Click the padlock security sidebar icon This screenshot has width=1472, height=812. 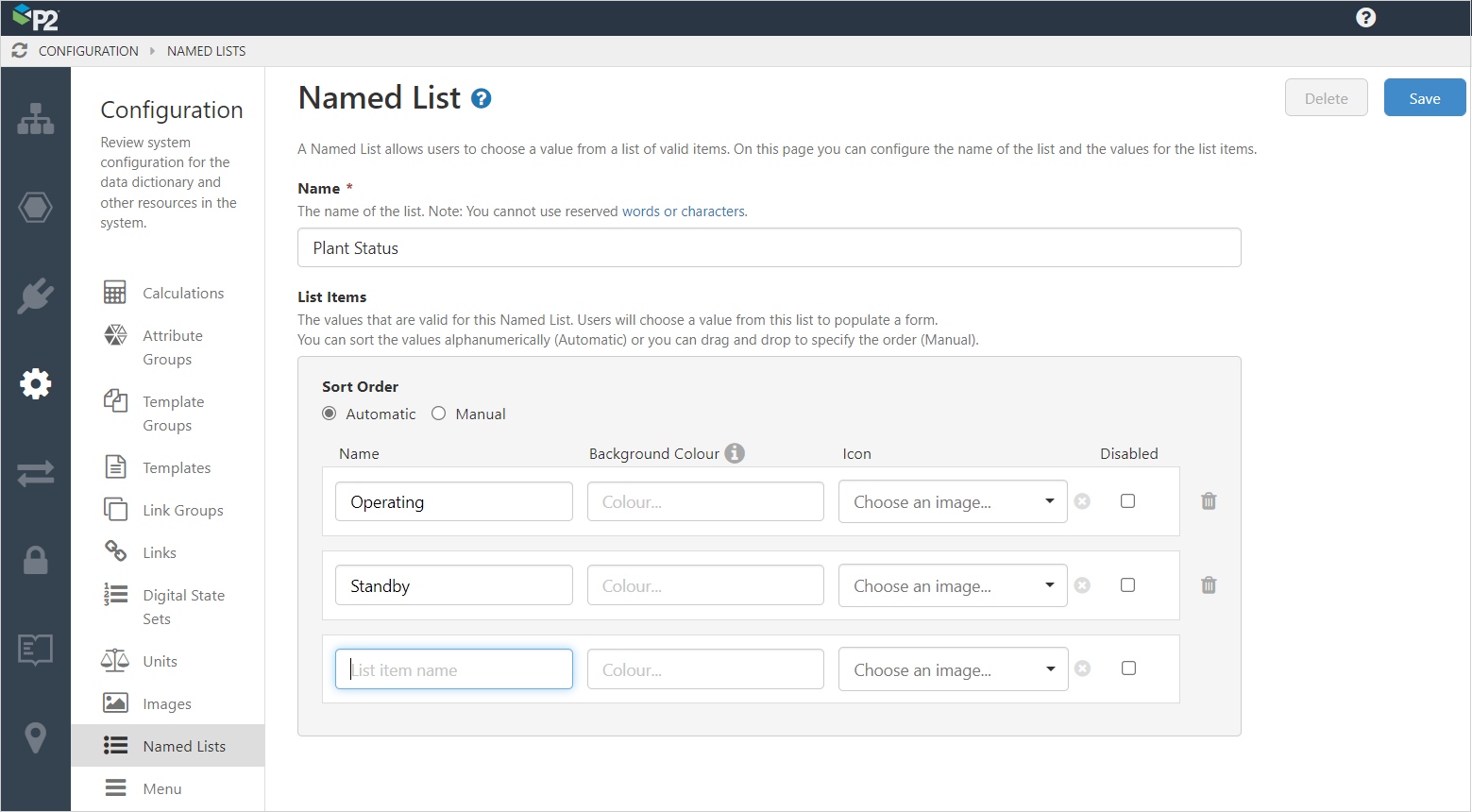pyautogui.click(x=36, y=560)
